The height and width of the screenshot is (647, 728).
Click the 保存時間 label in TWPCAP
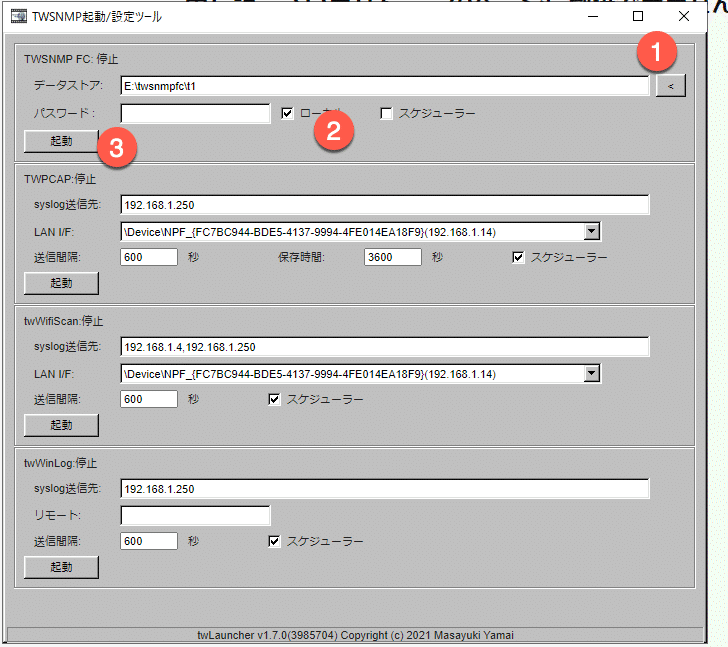point(301,257)
